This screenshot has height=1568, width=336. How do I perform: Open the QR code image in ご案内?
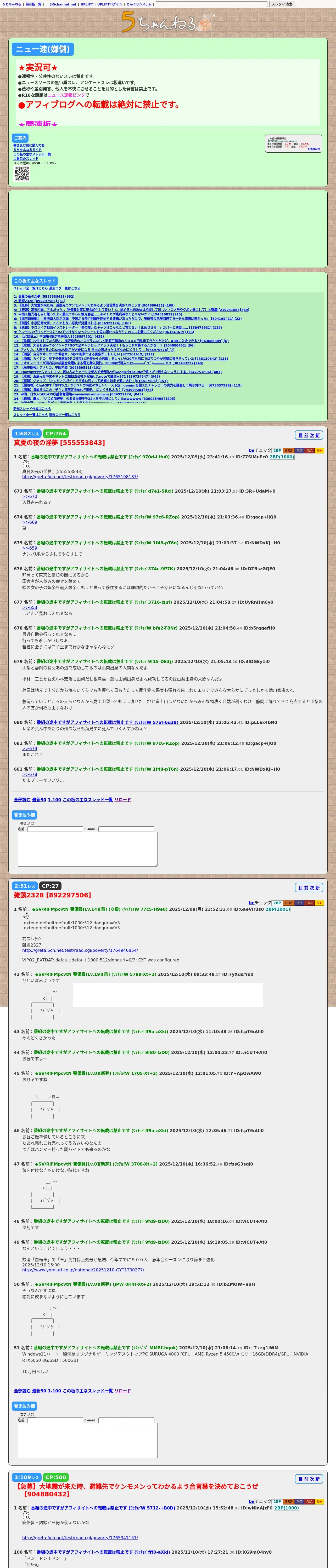pyautogui.click(x=21, y=174)
